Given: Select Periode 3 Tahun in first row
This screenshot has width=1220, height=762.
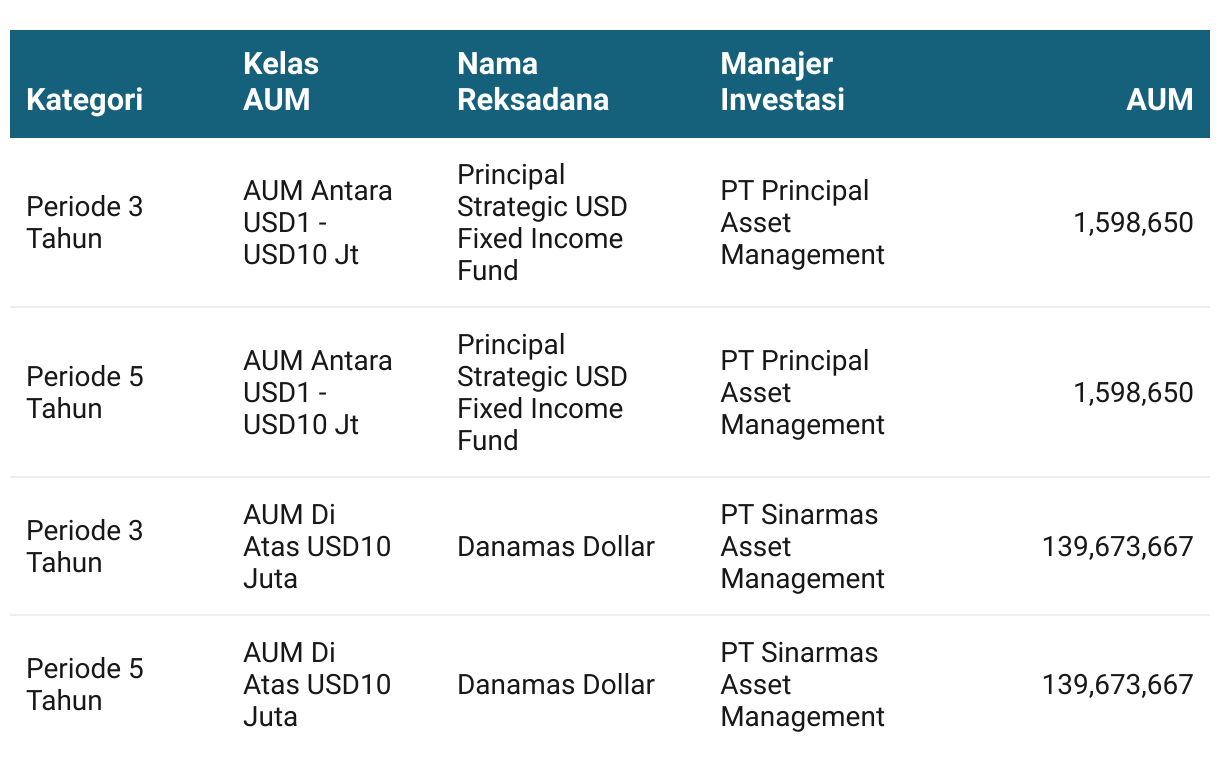Looking at the screenshot, I should point(85,222).
